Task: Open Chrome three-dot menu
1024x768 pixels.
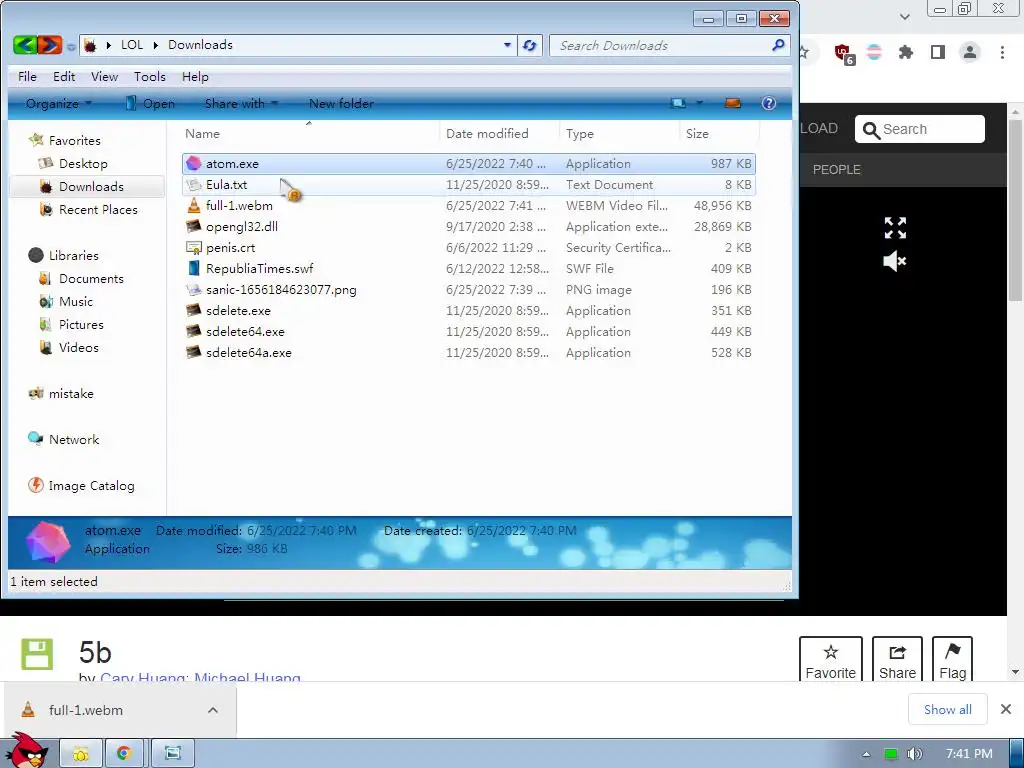Action: tap(1002, 52)
